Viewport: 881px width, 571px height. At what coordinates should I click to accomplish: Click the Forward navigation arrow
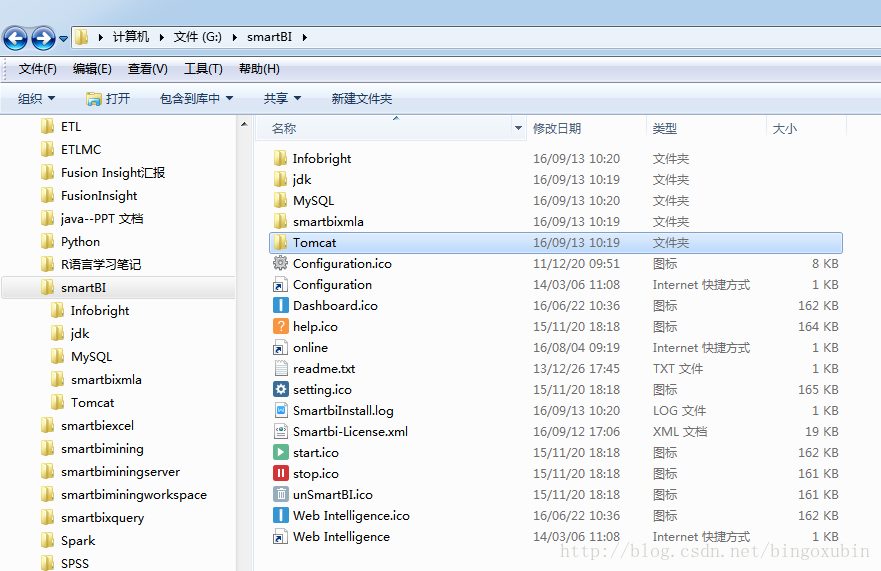(x=43, y=38)
